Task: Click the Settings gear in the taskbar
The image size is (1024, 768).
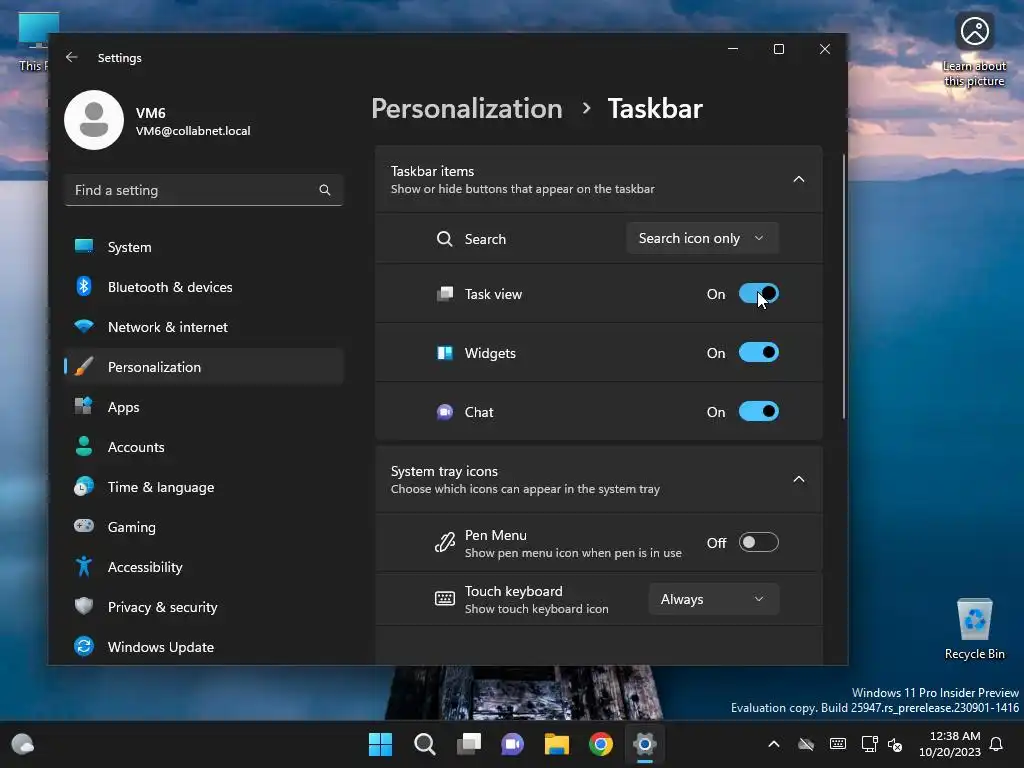Action: click(645, 744)
